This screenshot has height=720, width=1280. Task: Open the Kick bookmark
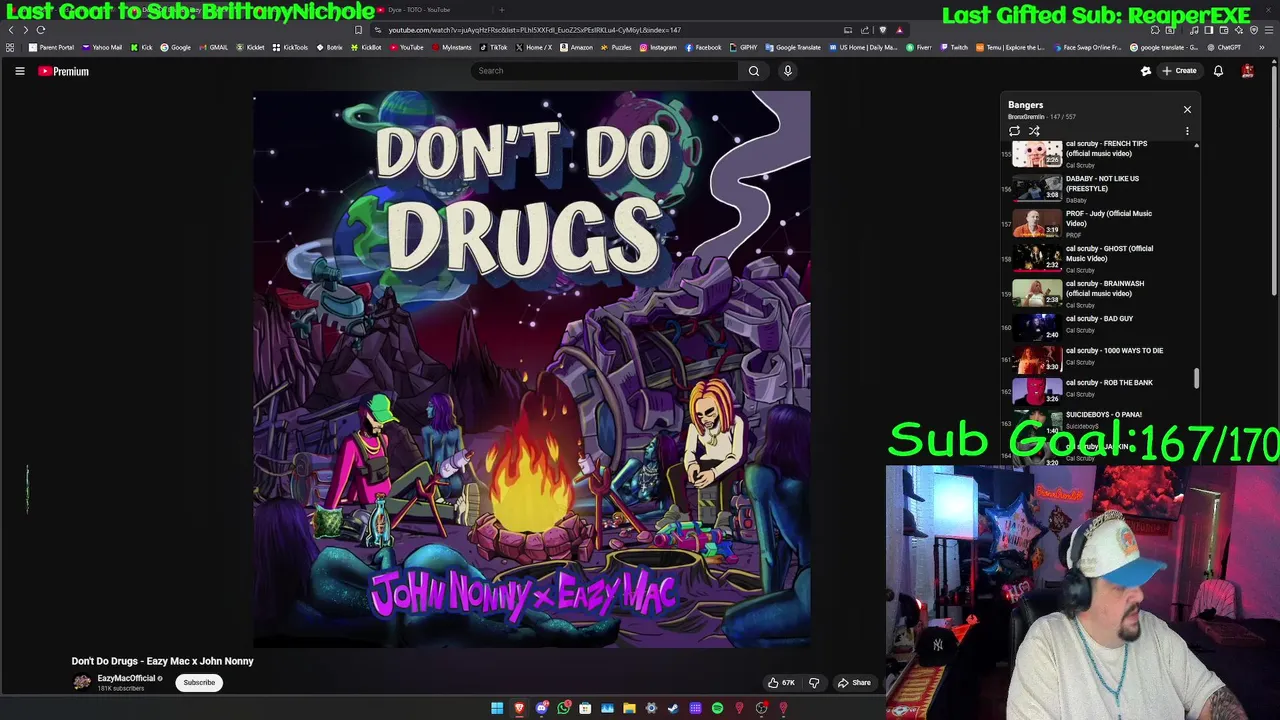(x=141, y=47)
